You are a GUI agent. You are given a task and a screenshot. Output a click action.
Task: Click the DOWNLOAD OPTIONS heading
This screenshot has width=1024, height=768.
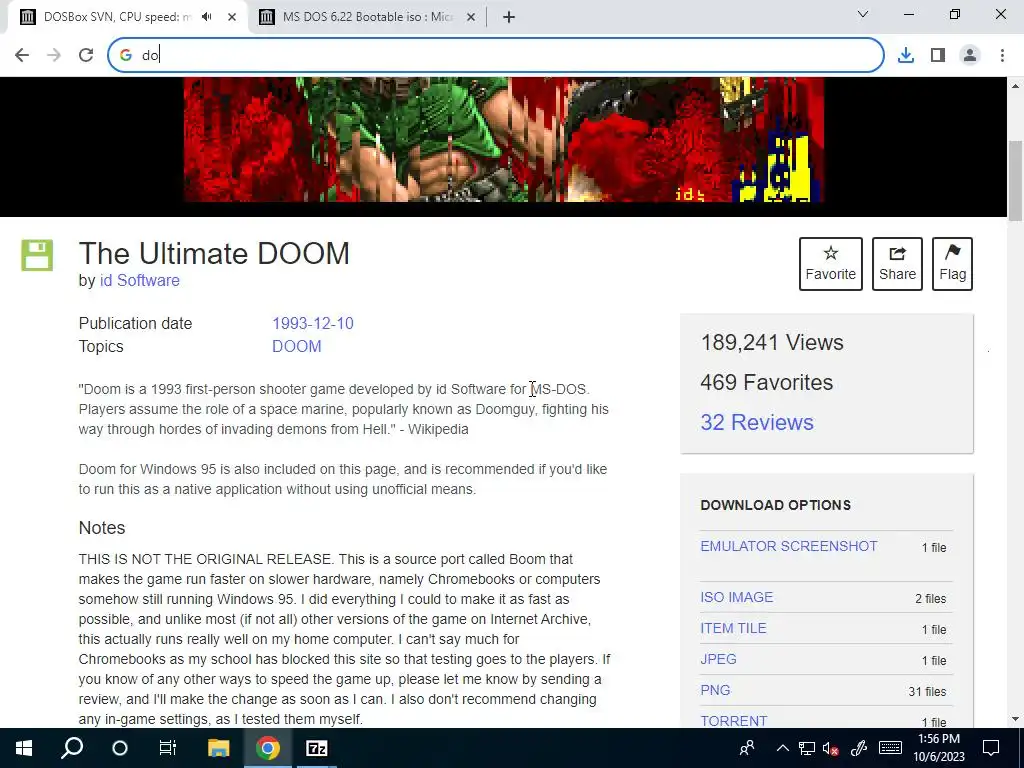[x=776, y=505]
